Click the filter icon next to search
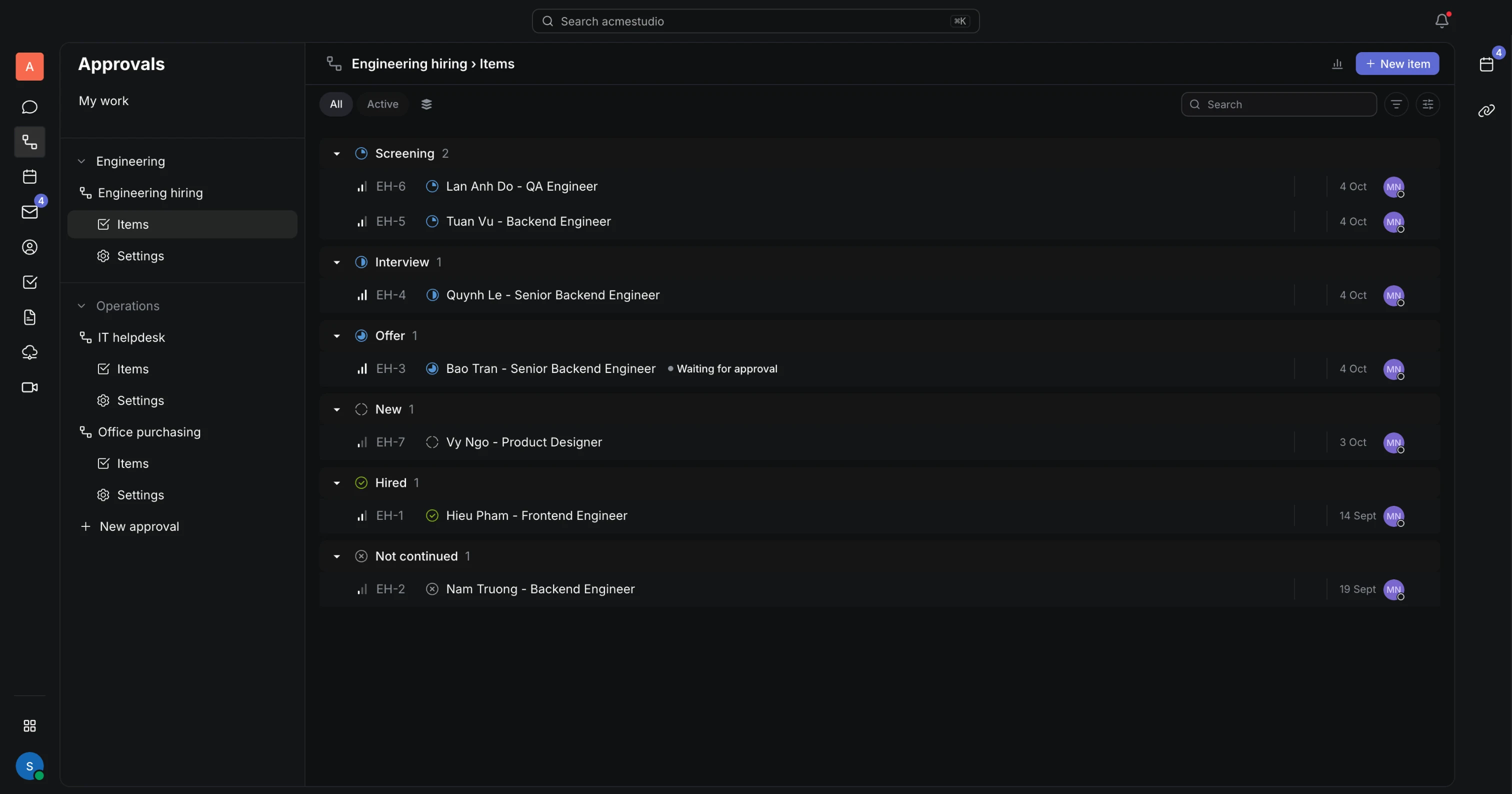1512x794 pixels. 1396,104
